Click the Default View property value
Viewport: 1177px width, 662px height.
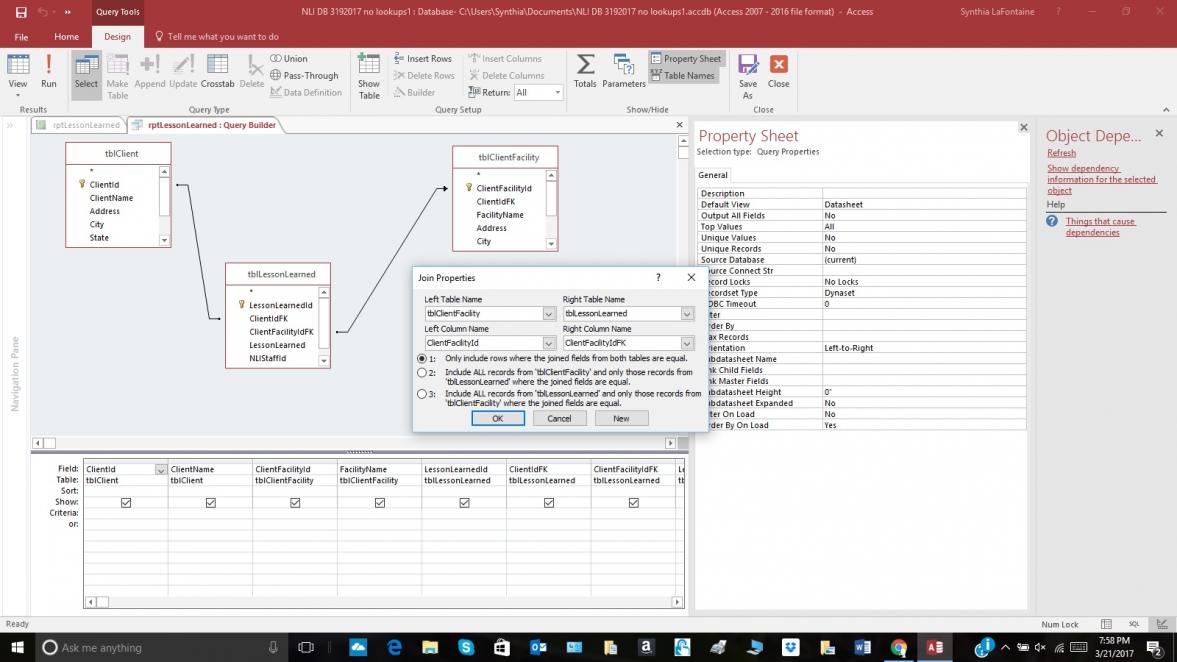coord(923,204)
